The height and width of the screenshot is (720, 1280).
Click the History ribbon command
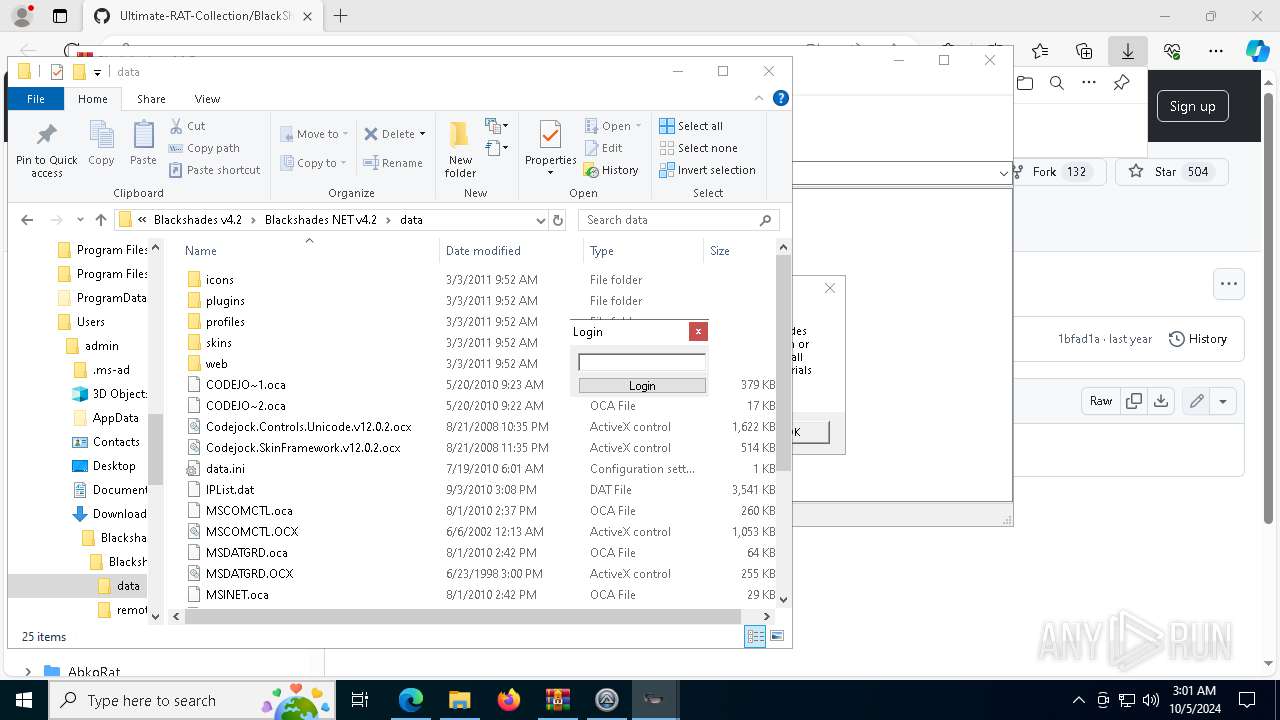(x=611, y=170)
